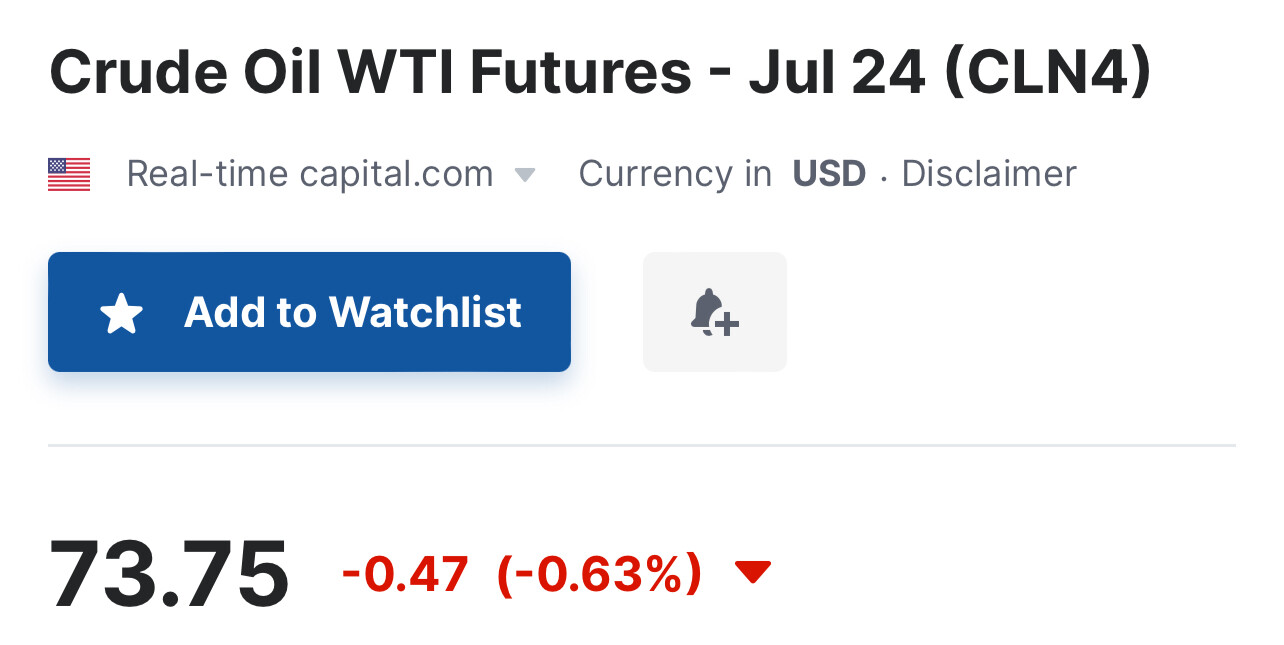Click the "Real-time" label

(207, 175)
